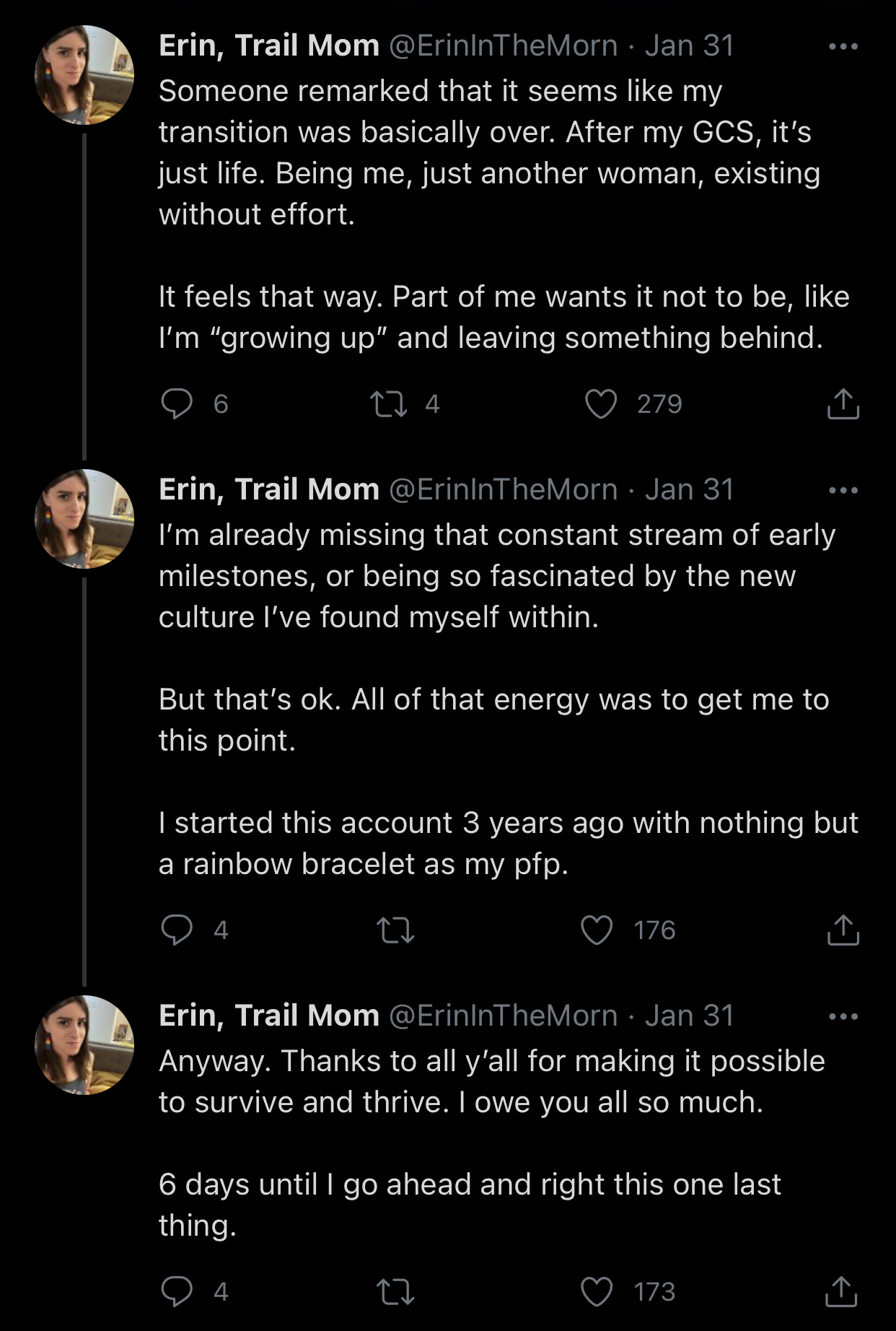Reply to the rainbow bracelet tweet
The width and height of the screenshot is (896, 1331).
point(177,930)
